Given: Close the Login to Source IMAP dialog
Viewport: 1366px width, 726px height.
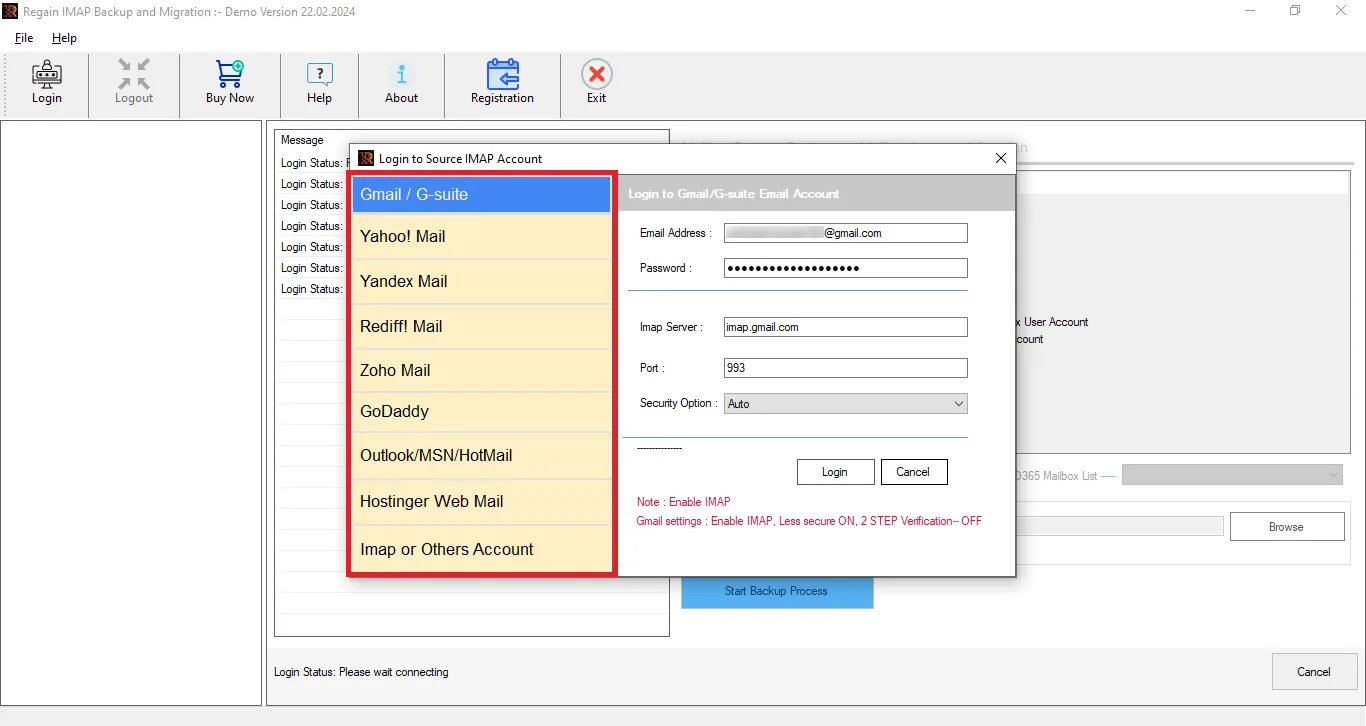Looking at the screenshot, I should pos(1001,158).
